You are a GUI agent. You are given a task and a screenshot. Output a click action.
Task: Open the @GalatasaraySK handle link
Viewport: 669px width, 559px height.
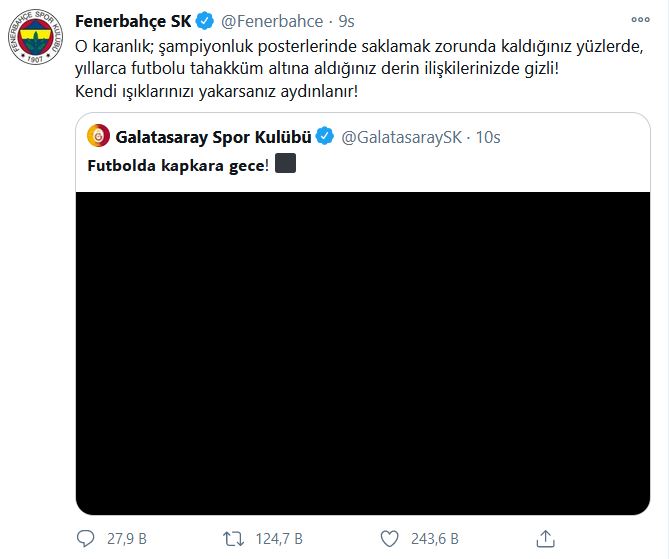pyautogui.click(x=401, y=137)
